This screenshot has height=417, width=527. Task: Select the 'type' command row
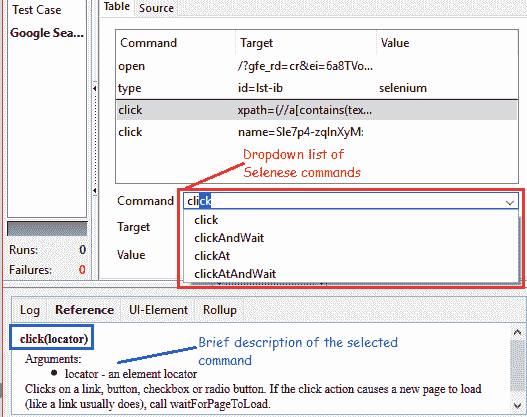pyautogui.click(x=317, y=88)
